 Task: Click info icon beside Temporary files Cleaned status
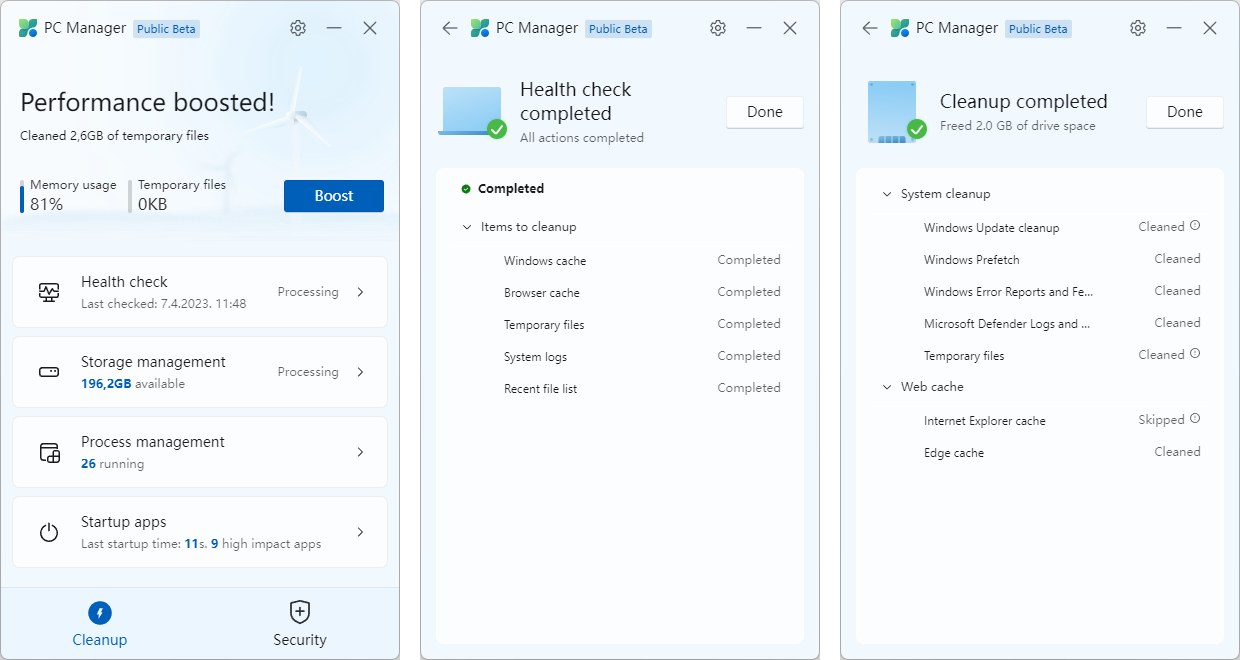pos(1195,354)
